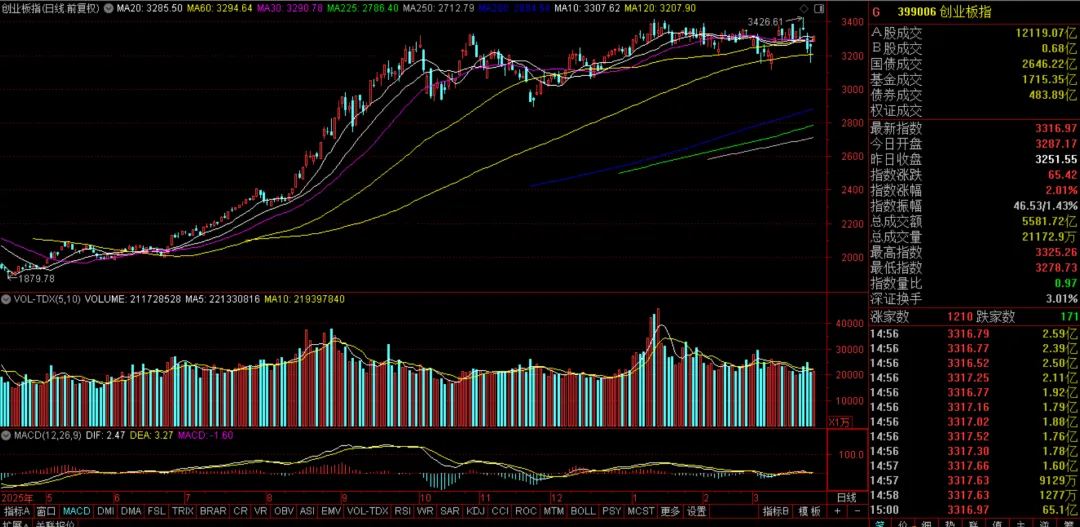Zoom out the chart with the − button
1080x527 pixels.
[x=858, y=511]
